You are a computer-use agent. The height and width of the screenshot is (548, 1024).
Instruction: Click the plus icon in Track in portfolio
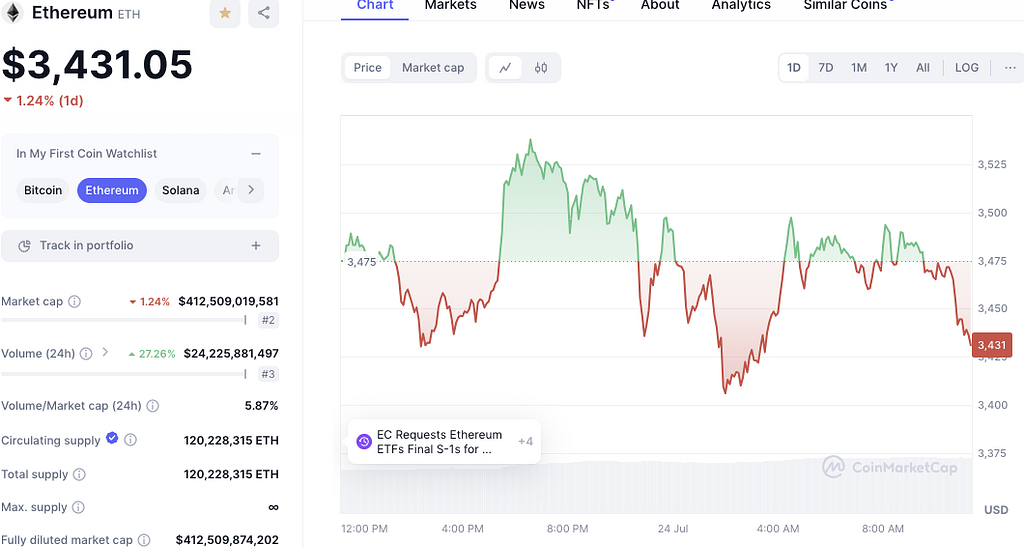[256, 246]
